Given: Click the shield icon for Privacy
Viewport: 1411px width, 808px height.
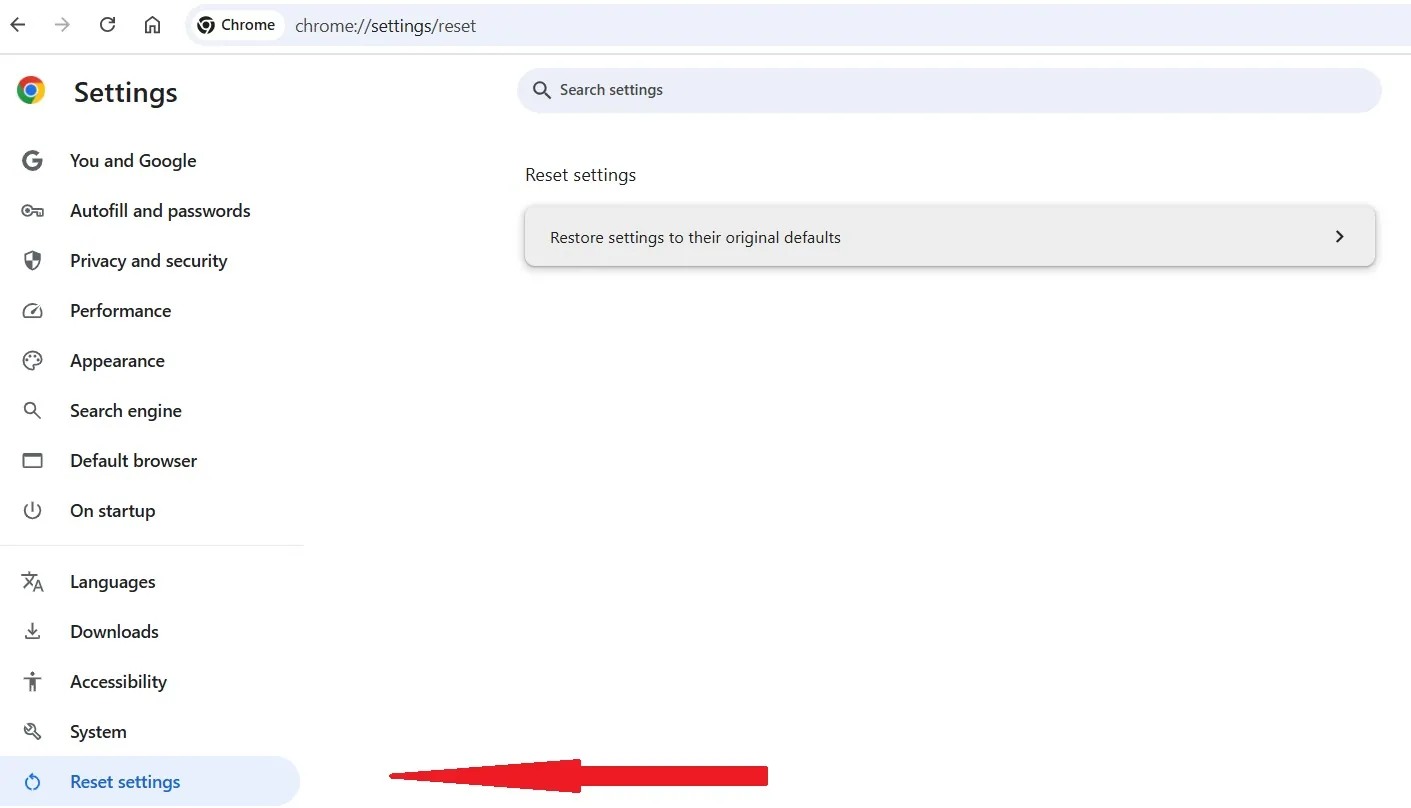Looking at the screenshot, I should (x=32, y=261).
